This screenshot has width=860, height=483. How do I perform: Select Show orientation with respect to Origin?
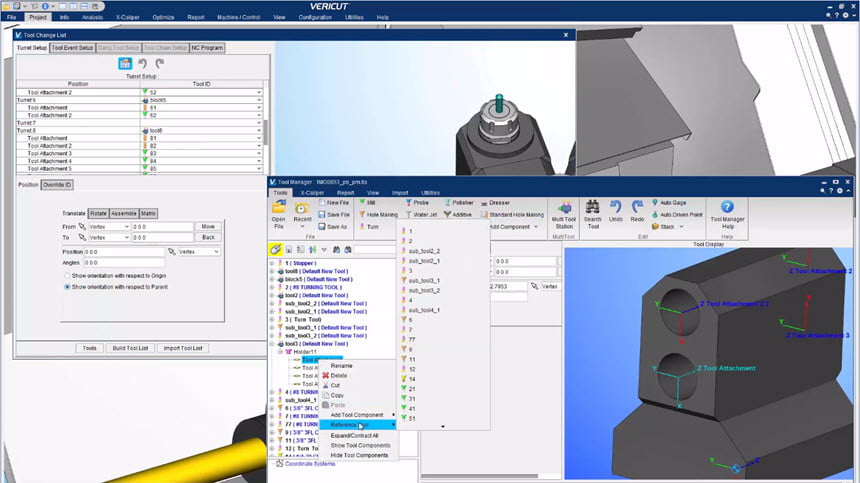(x=67, y=276)
